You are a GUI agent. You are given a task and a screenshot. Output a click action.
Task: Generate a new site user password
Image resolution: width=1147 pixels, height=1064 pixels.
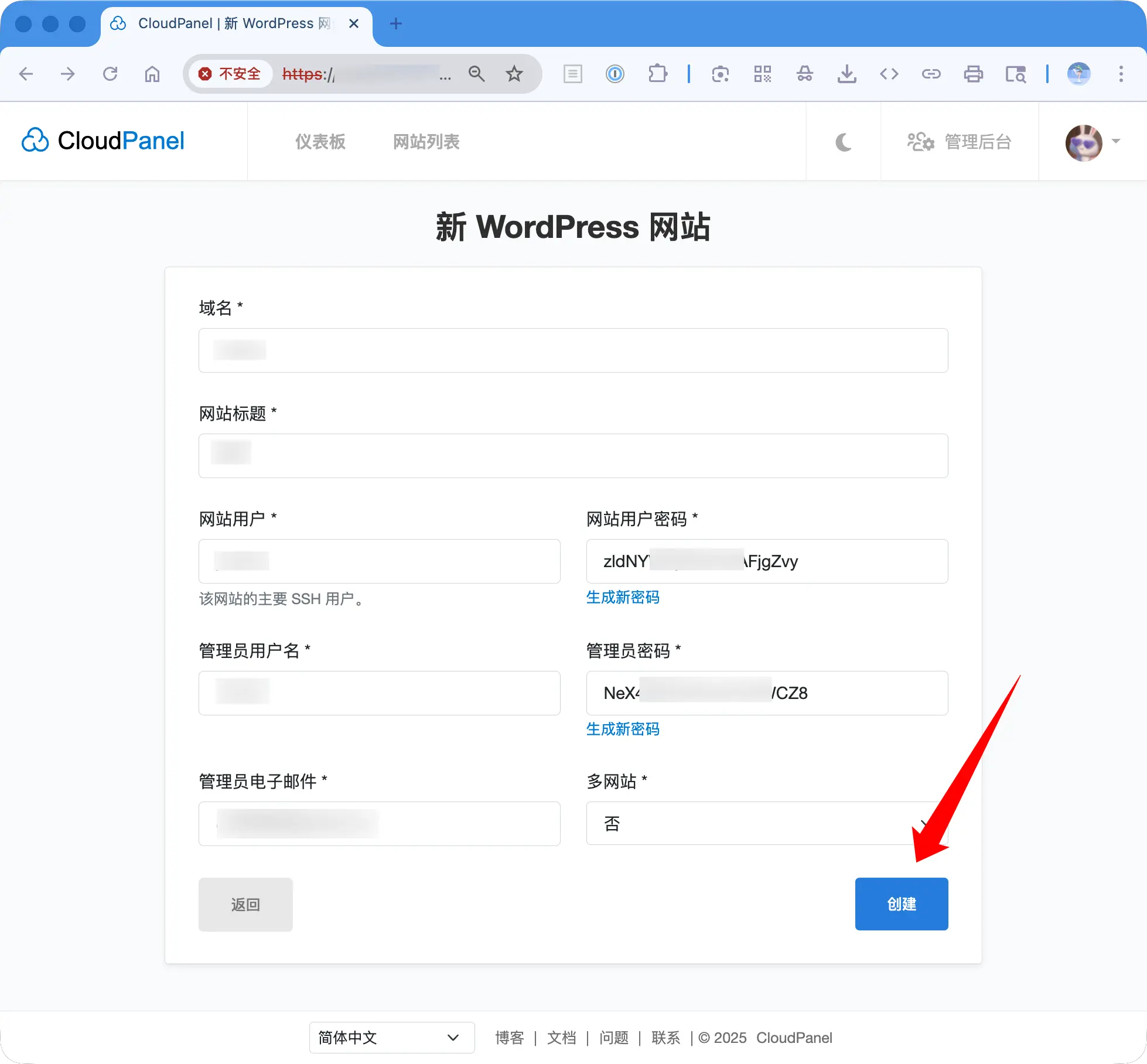click(x=623, y=597)
